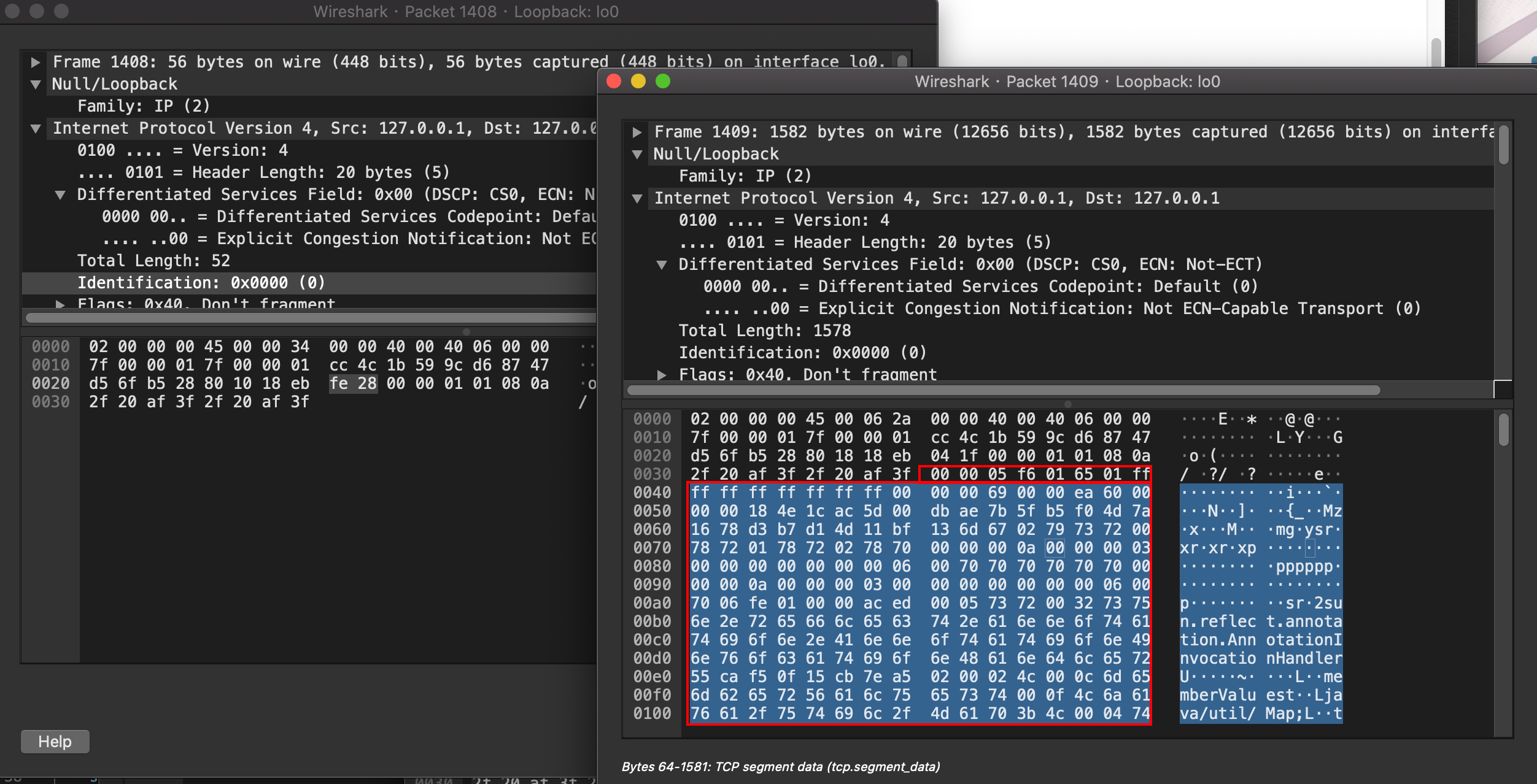Select Total Length: 1578 row
Viewport: 1537px width, 784px height.
click(764, 331)
